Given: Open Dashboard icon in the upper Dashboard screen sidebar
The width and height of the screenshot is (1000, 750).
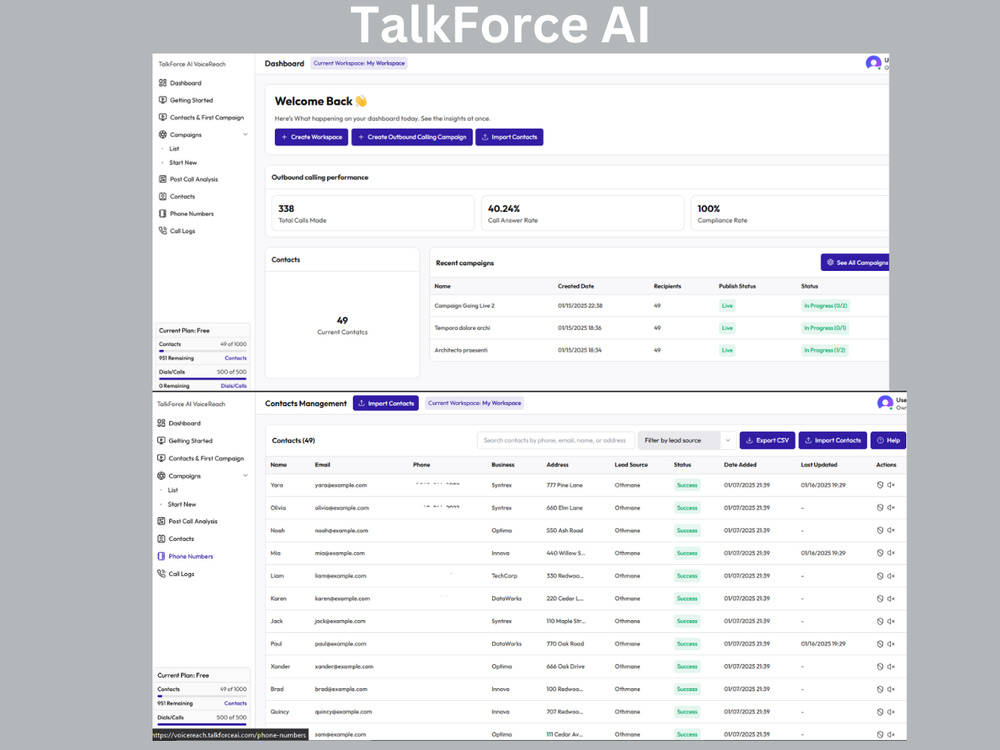Looking at the screenshot, I should pyautogui.click(x=163, y=83).
